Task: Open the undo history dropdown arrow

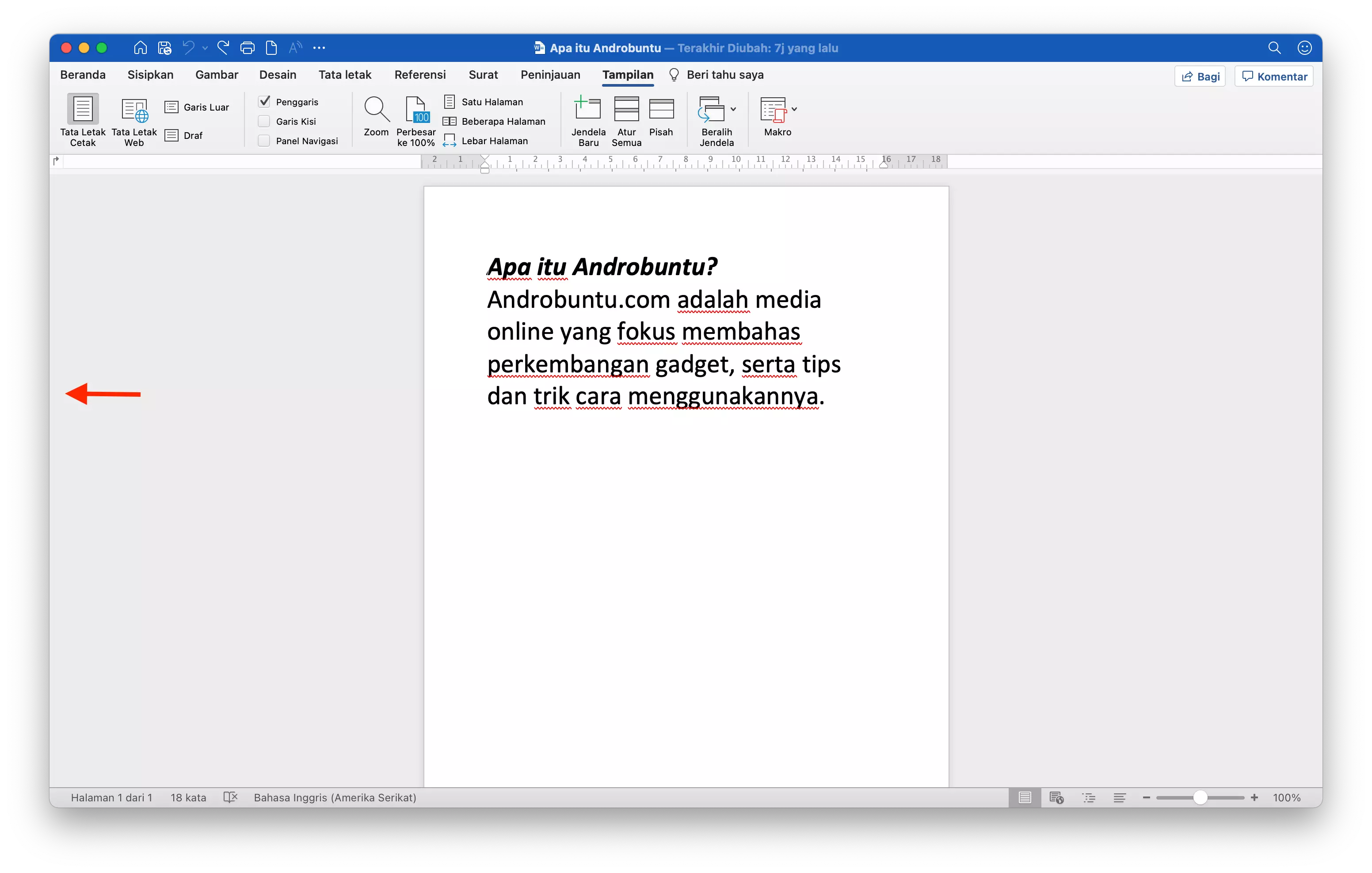Action: tap(205, 48)
